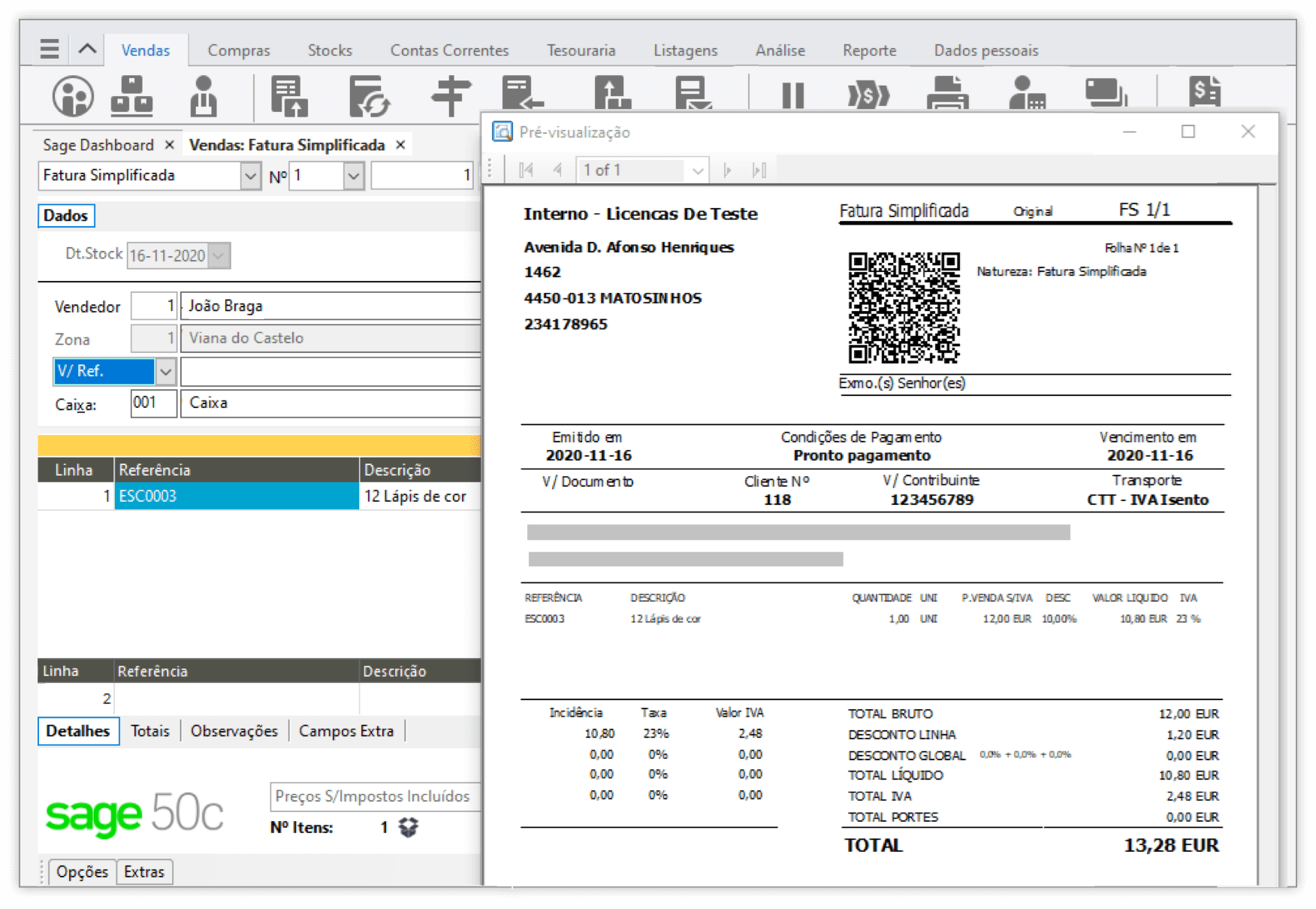Click the box icon beside Nº Itens

pos(409,827)
